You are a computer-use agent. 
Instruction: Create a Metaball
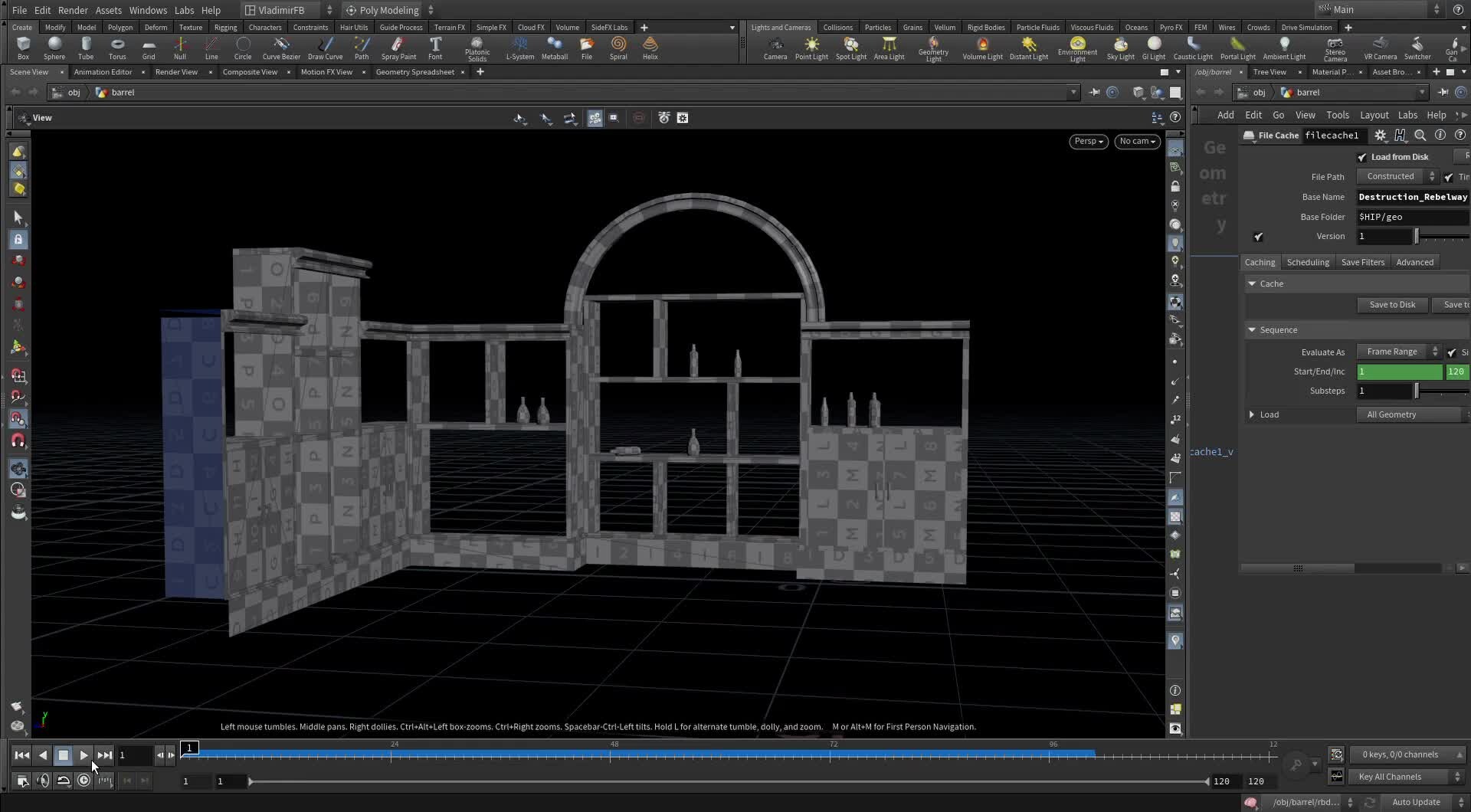pos(555,47)
